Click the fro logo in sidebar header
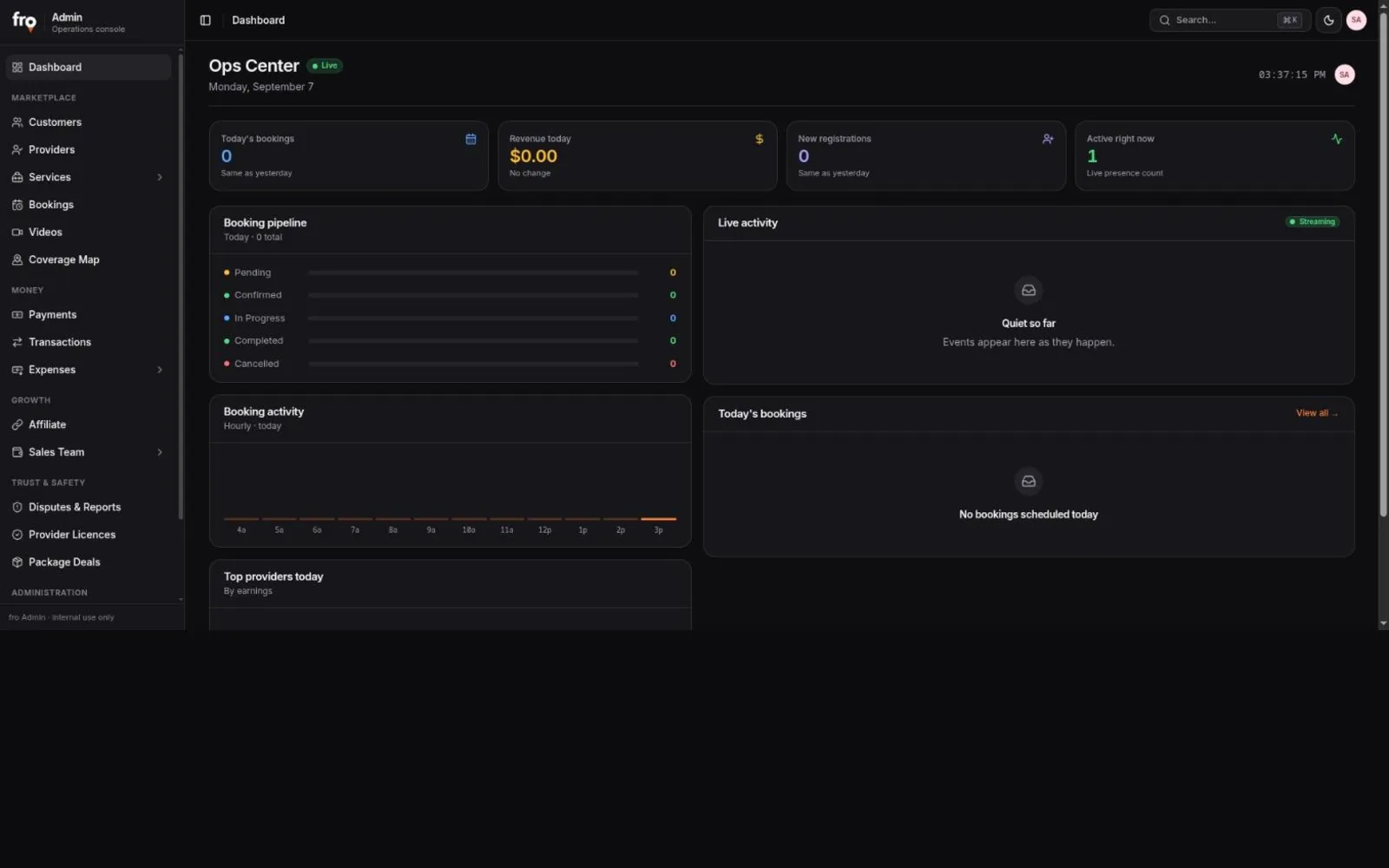Screen dimensions: 1389x868 point(24,22)
